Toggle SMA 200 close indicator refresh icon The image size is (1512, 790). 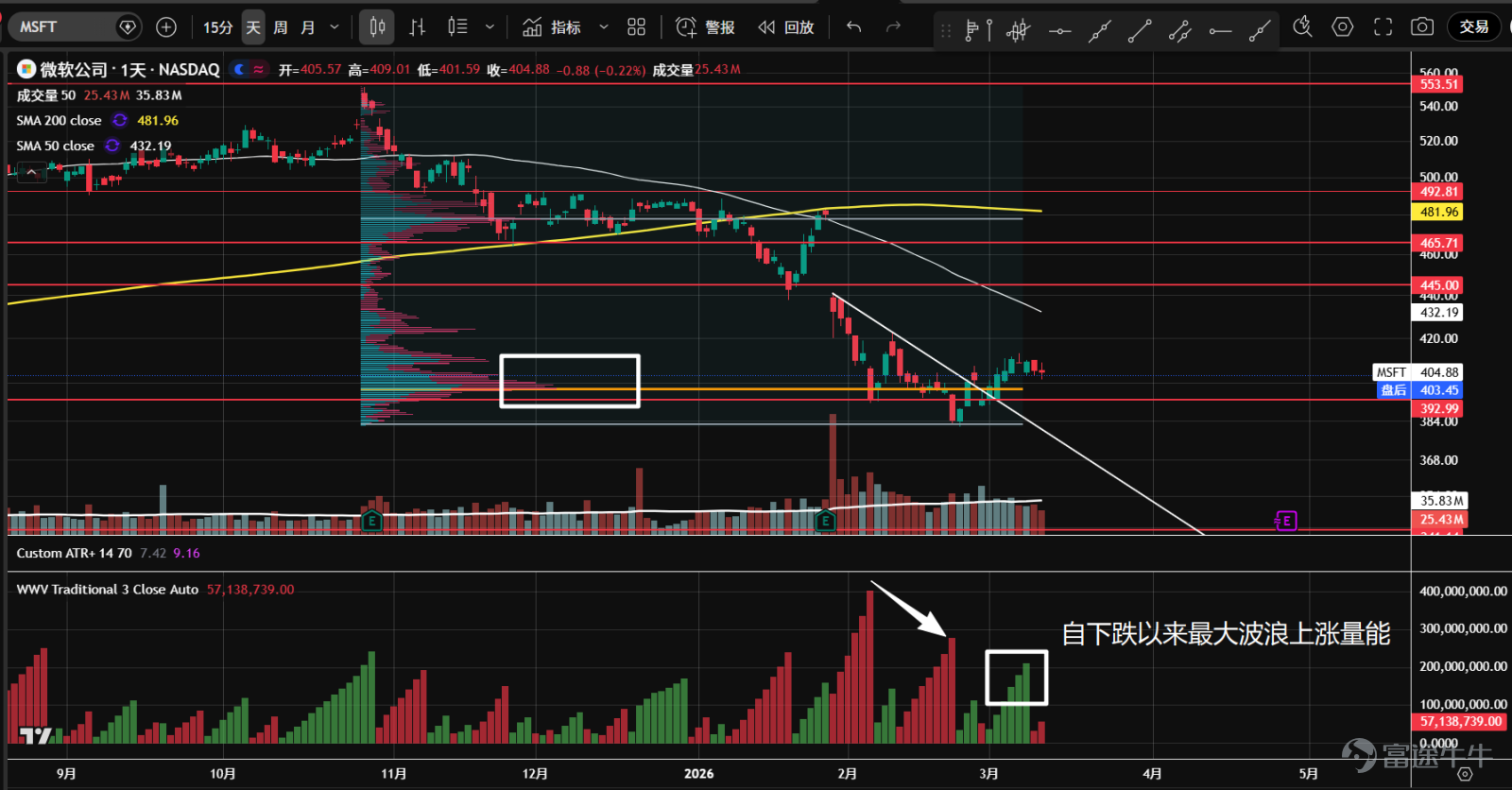point(120,120)
